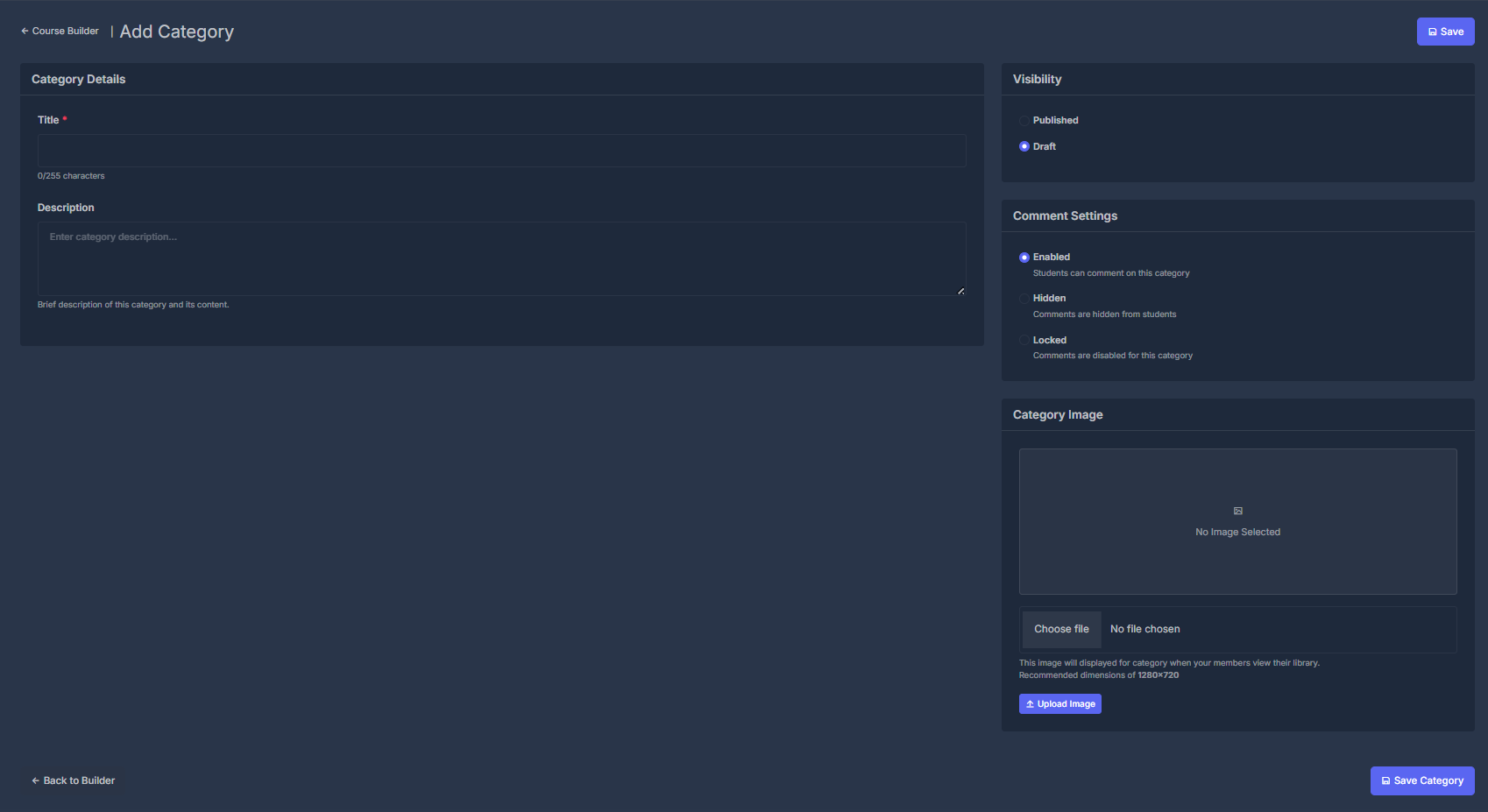Lock comments for this category

point(1024,340)
